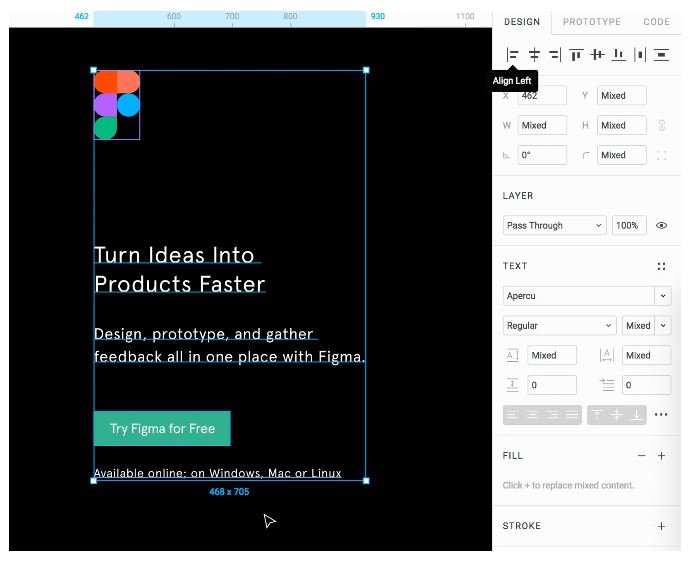Select Turn Ideas Into Products headline
This screenshot has width=693, height=571.
(x=179, y=270)
